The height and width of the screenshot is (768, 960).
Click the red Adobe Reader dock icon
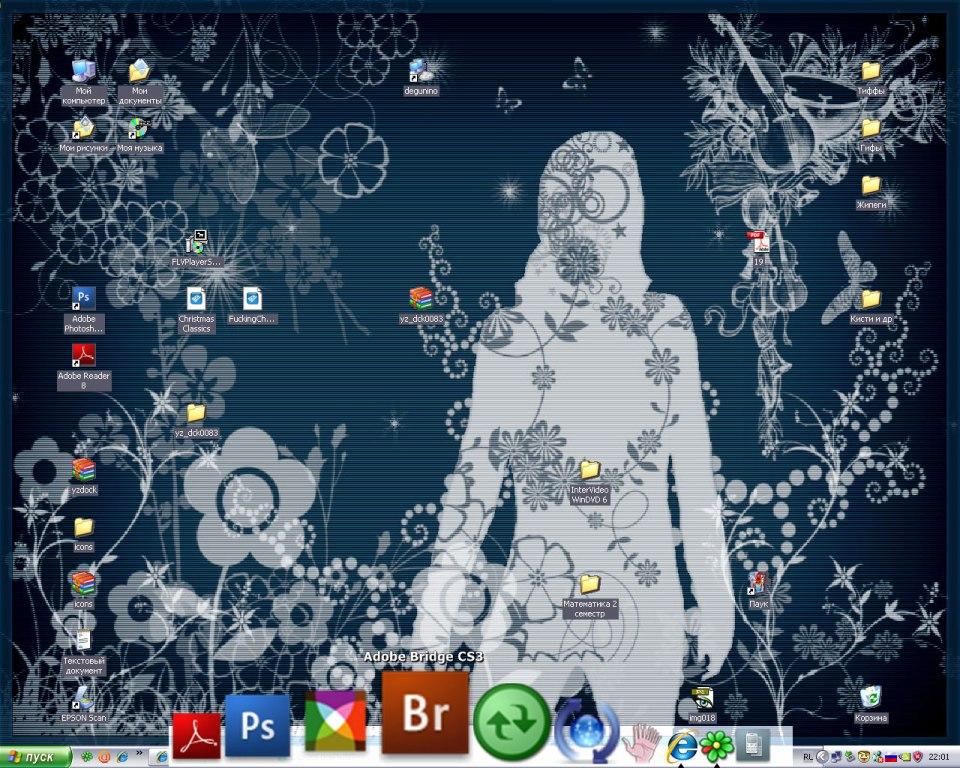pos(196,736)
